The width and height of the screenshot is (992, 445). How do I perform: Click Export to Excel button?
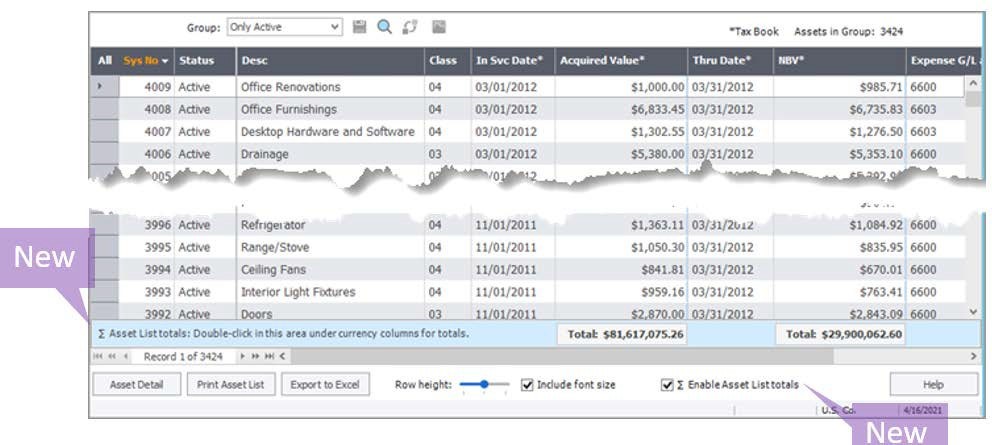[x=325, y=384]
